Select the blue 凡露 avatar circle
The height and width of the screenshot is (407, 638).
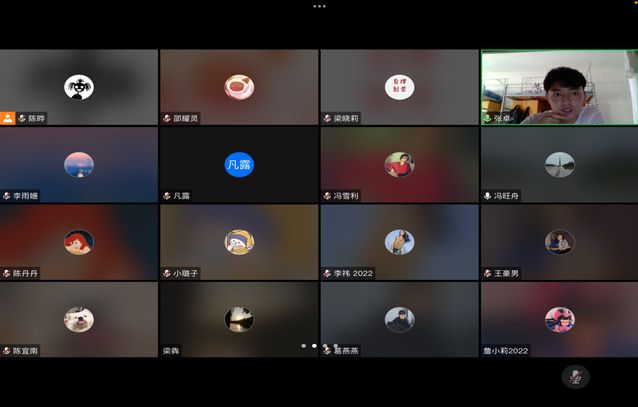(x=239, y=164)
